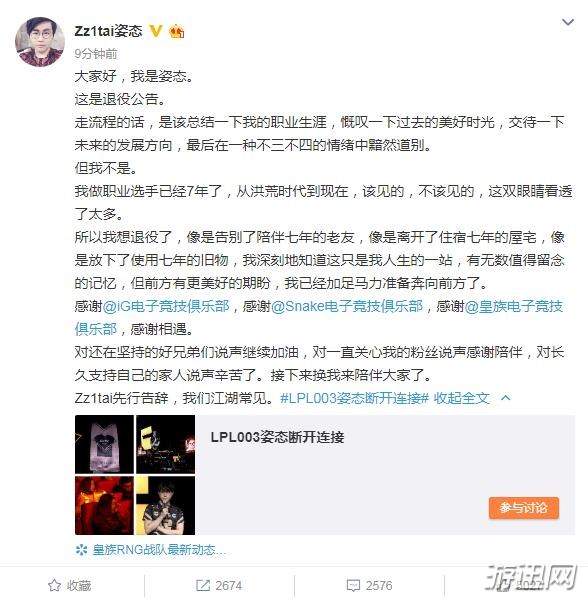View the top-right dark stage thumbnail
The image size is (588, 603).
pyautogui.click(x=165, y=444)
